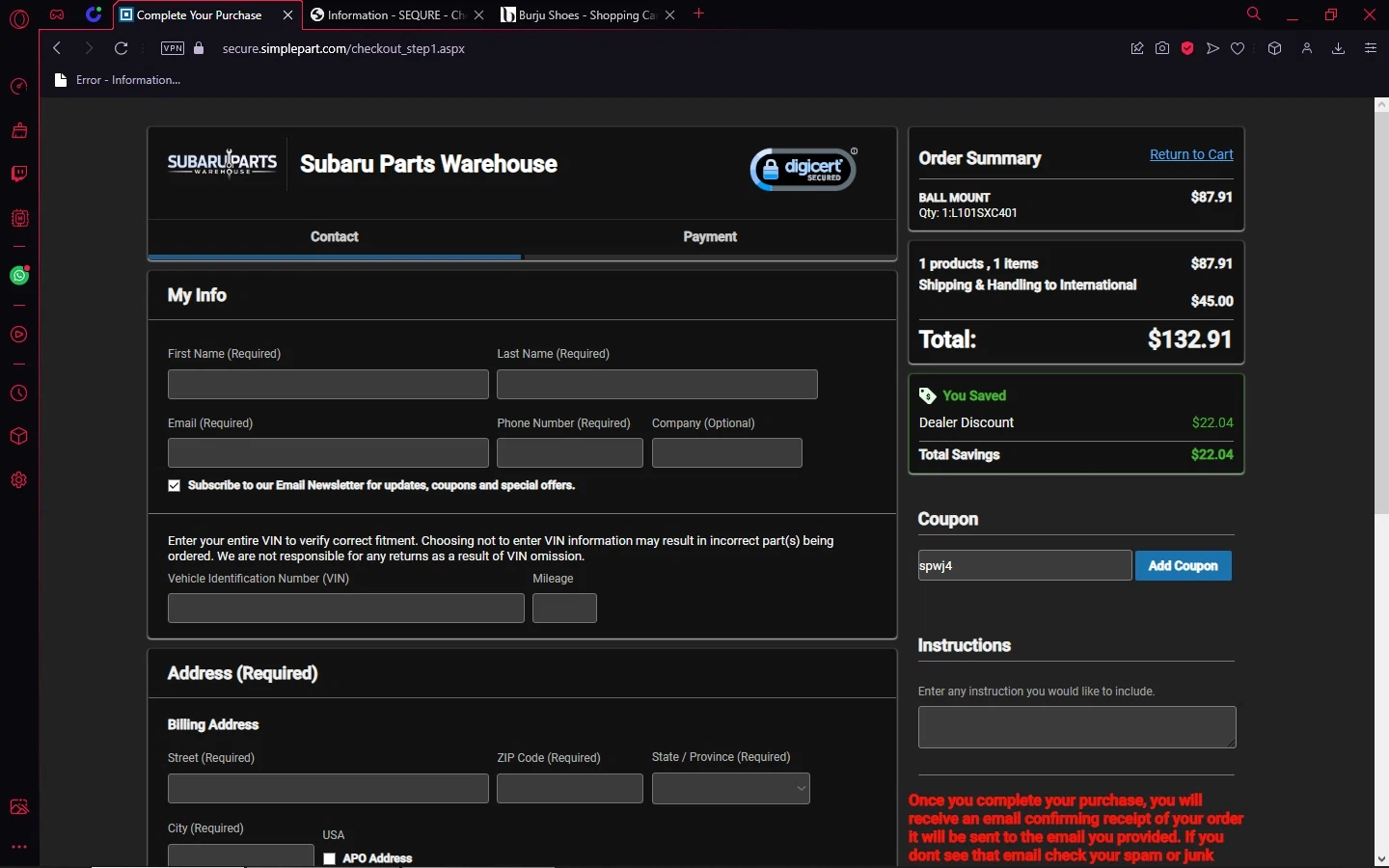Open extensions cube in toolbar
Screen dimensions: 1389x868
pos(1274,48)
